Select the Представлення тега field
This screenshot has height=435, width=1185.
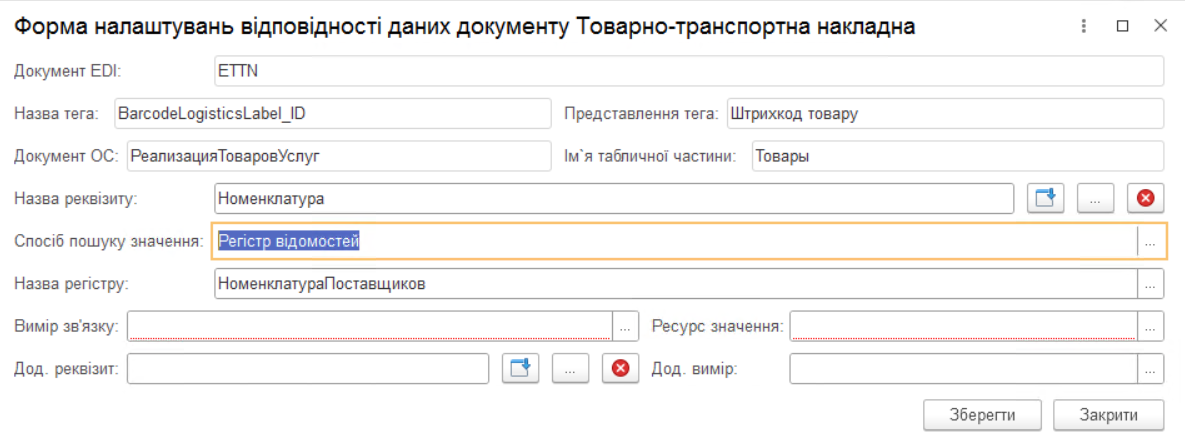(944, 114)
